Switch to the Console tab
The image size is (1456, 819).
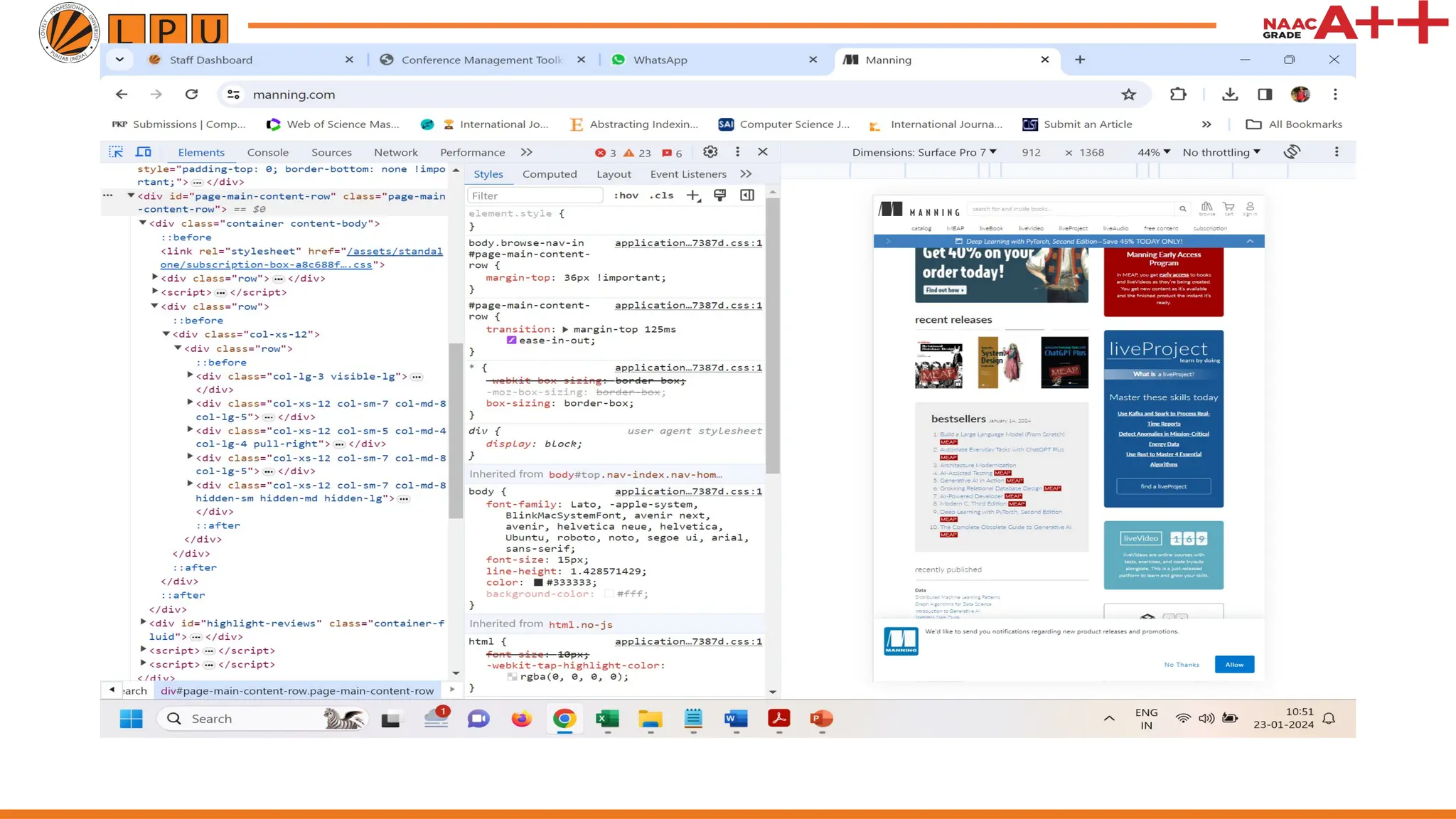pyautogui.click(x=267, y=152)
